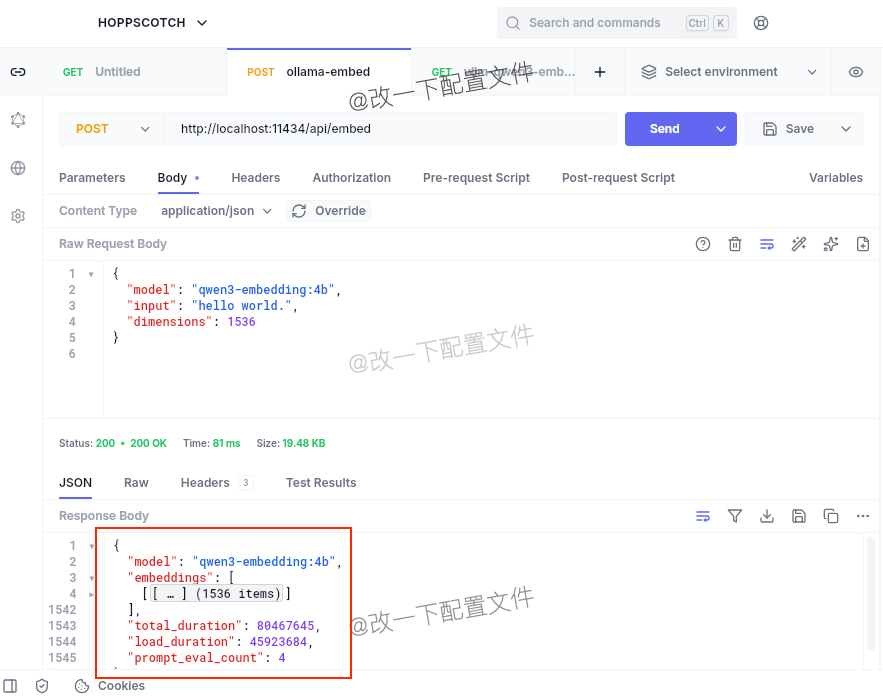Click the request URL input field

click(390, 129)
